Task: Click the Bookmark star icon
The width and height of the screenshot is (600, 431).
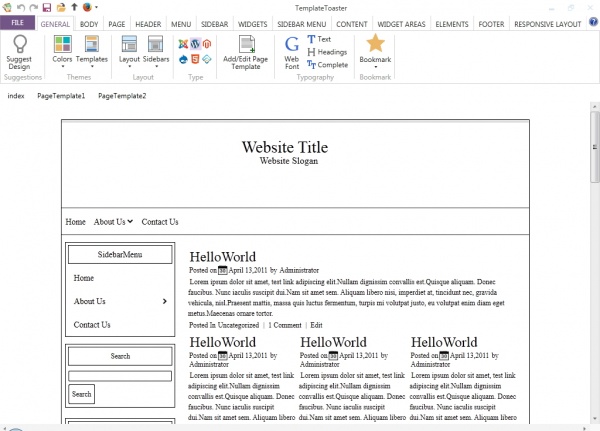Action: pyautogui.click(x=375, y=43)
